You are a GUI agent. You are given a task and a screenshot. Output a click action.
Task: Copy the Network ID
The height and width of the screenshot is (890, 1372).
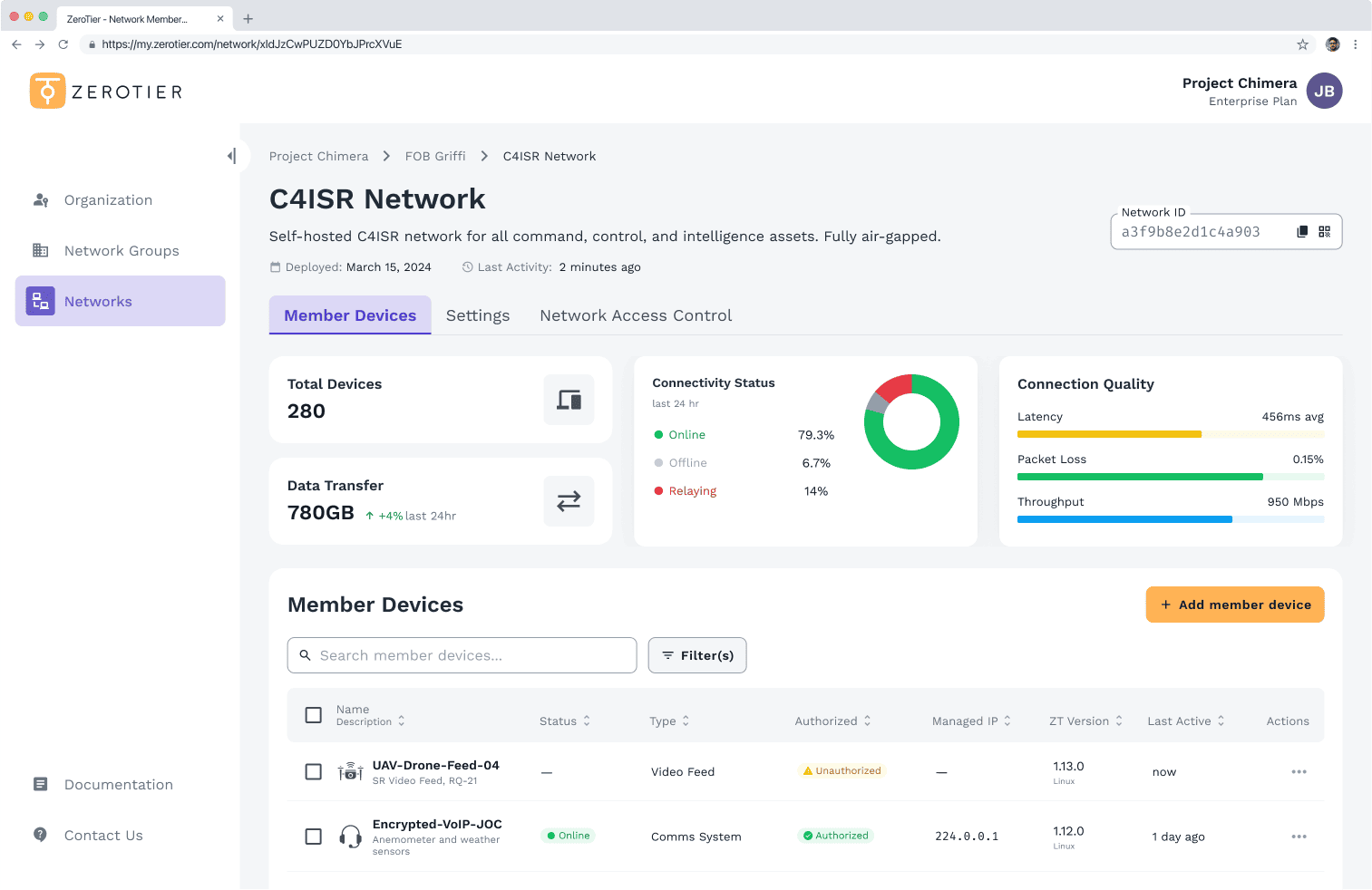(x=1302, y=232)
